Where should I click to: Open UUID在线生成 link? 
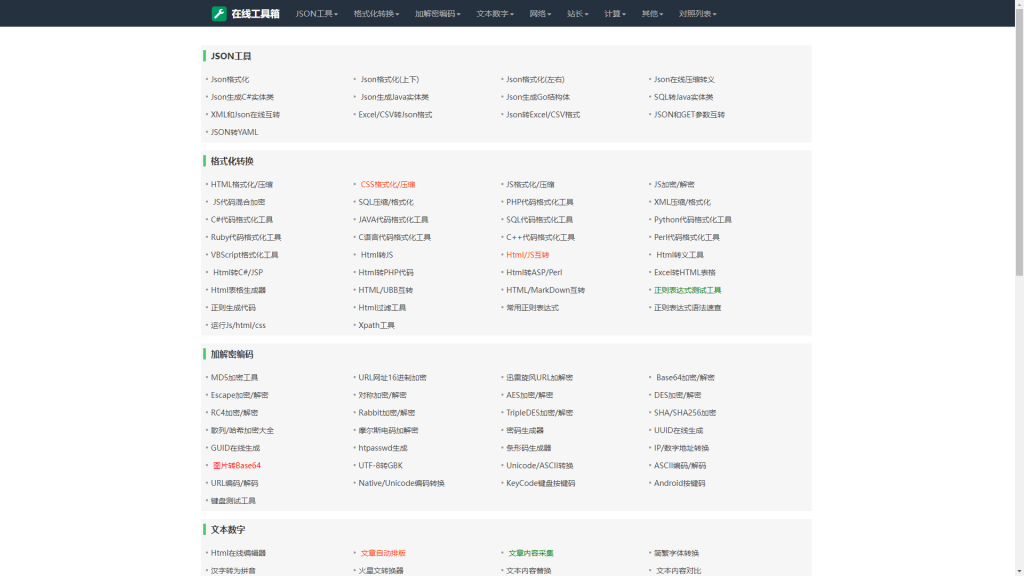tap(679, 431)
